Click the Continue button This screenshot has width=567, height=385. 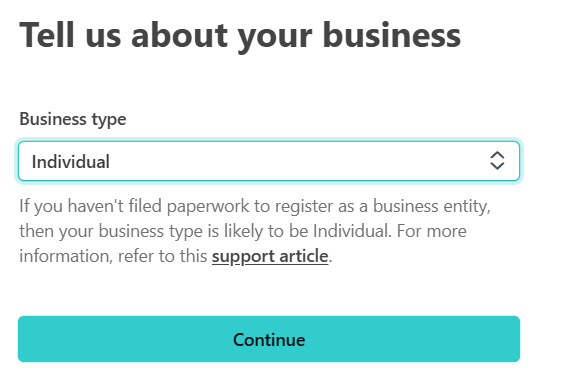tap(269, 339)
